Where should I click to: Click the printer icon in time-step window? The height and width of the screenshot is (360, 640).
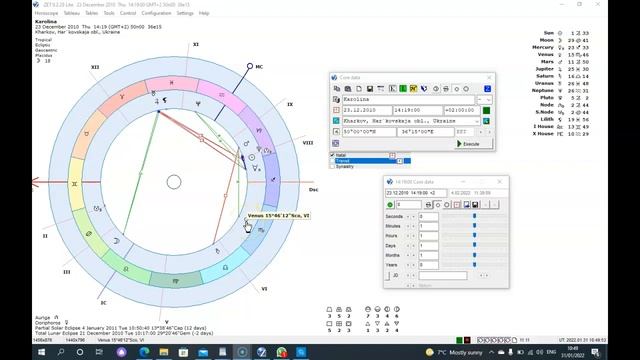point(428,205)
